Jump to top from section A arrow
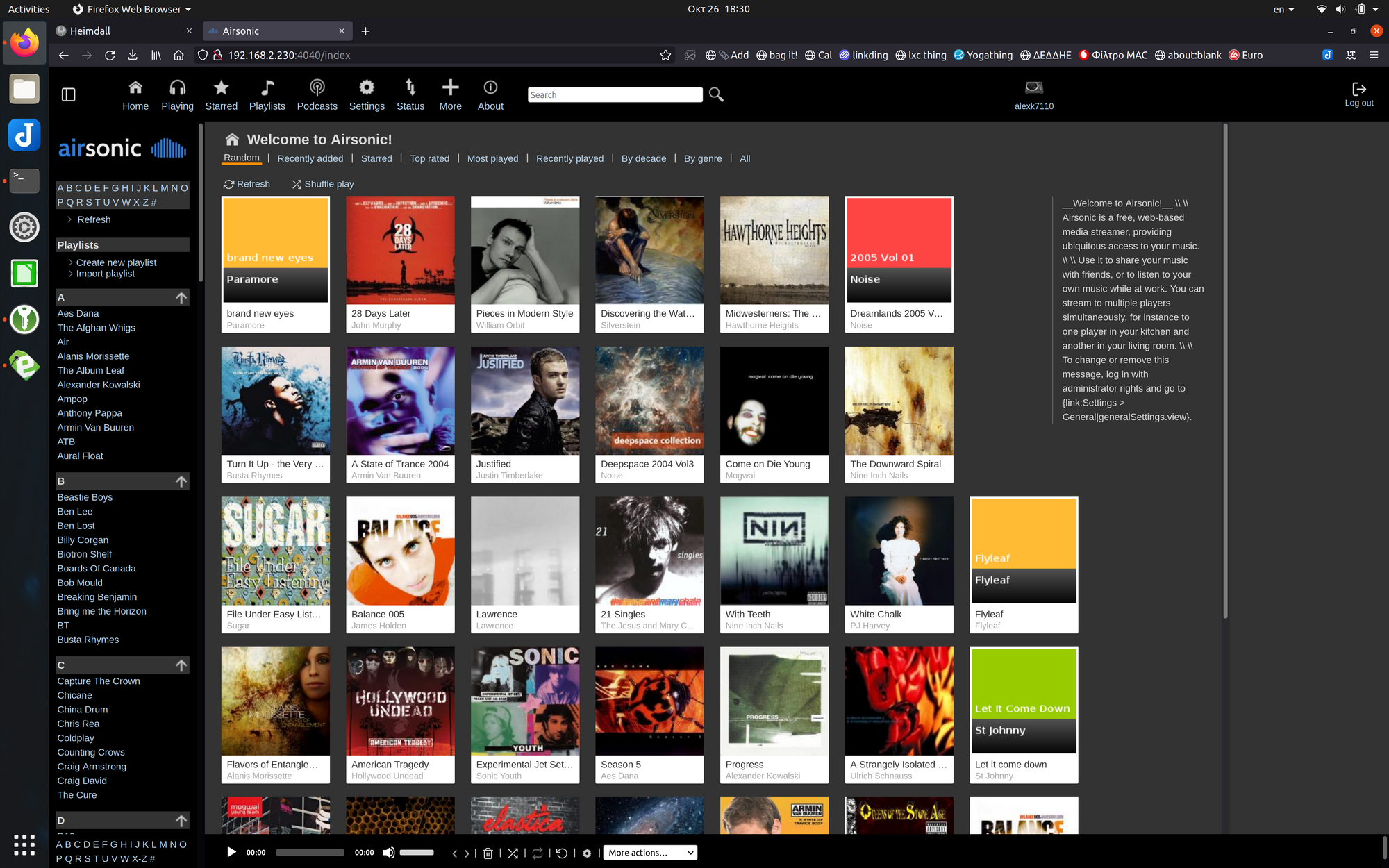 pyautogui.click(x=181, y=298)
